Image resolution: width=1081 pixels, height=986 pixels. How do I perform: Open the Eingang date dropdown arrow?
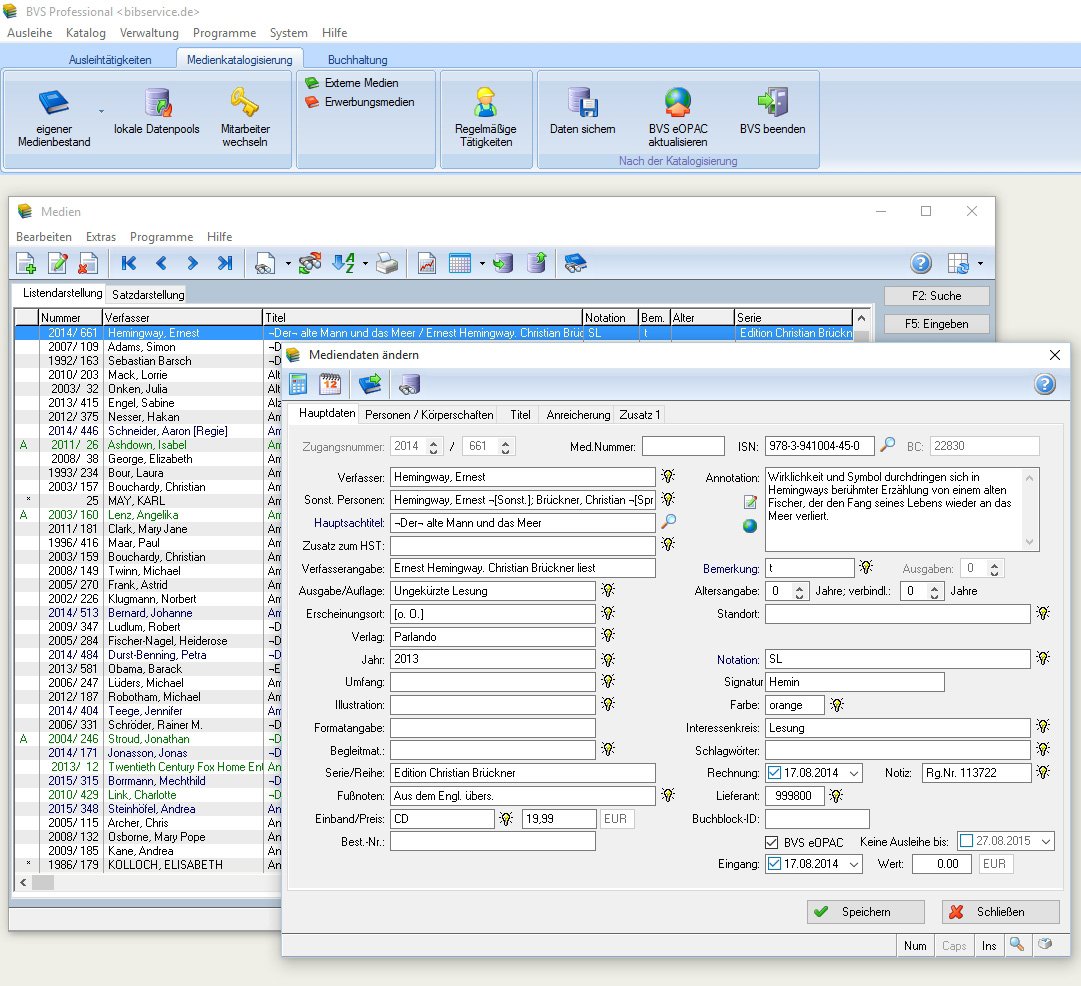[852, 864]
